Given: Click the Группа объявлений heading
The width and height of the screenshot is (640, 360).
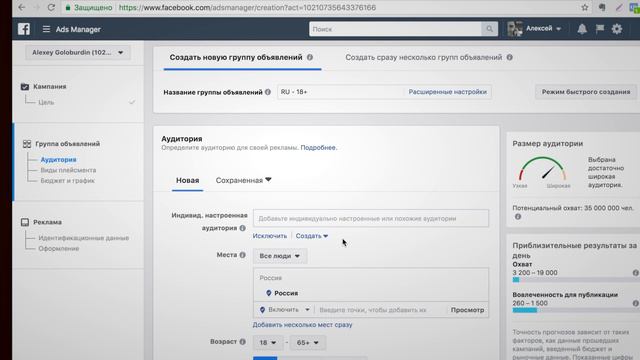Looking at the screenshot, I should 67,144.
